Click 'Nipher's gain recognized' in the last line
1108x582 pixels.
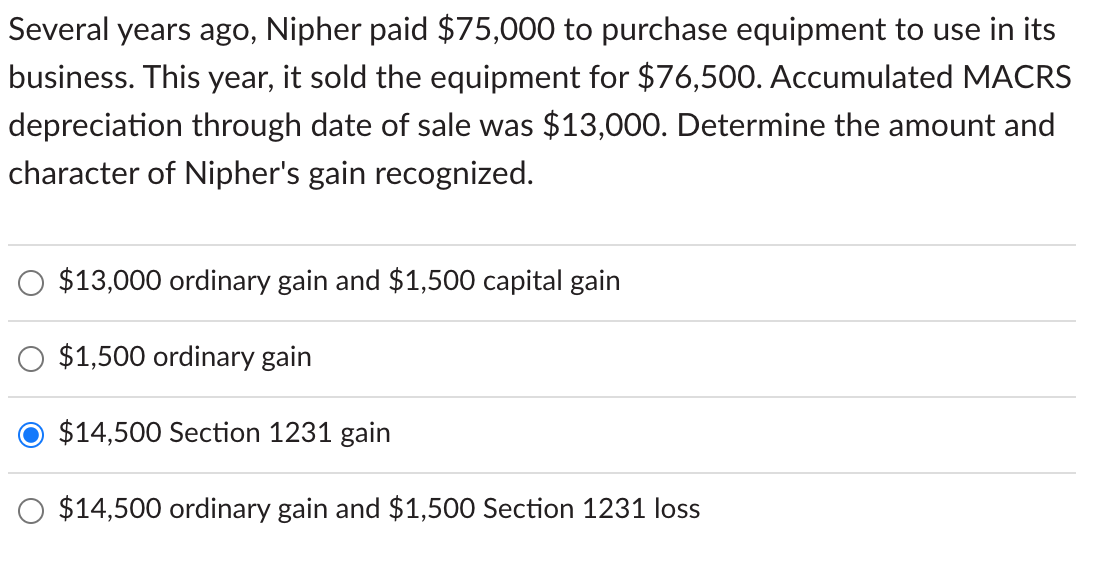(358, 174)
